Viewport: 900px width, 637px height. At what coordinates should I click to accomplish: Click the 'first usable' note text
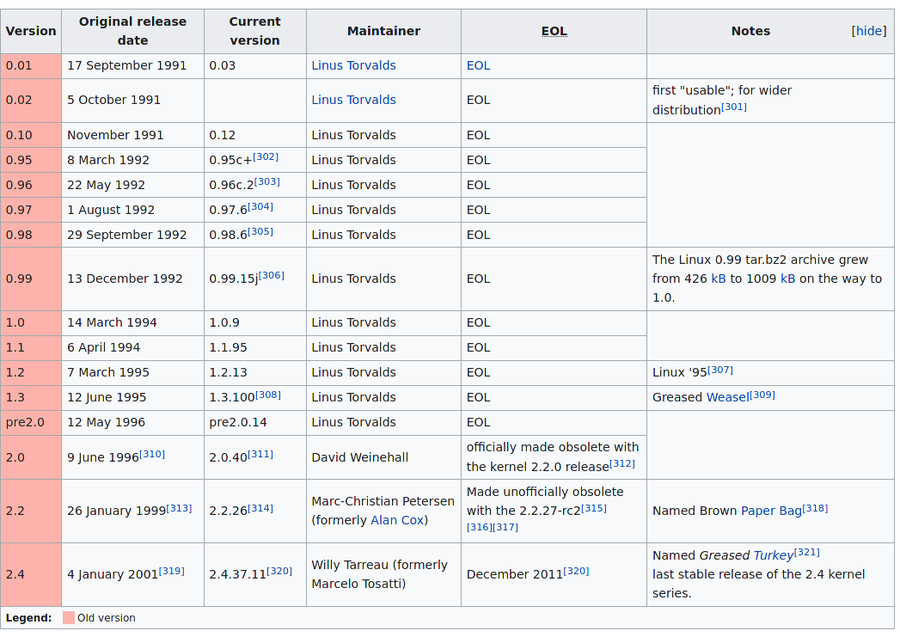[722, 100]
